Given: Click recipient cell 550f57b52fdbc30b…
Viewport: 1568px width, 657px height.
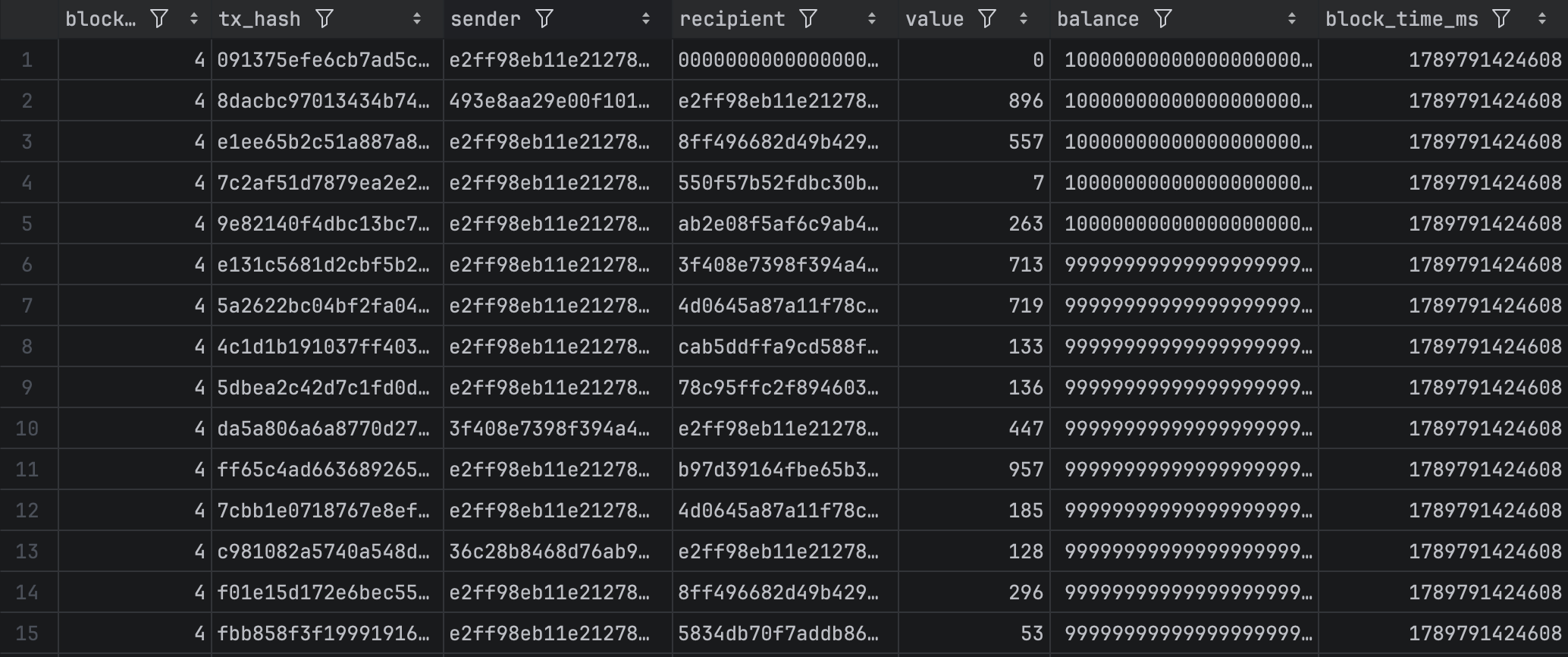Looking at the screenshot, I should [785, 183].
